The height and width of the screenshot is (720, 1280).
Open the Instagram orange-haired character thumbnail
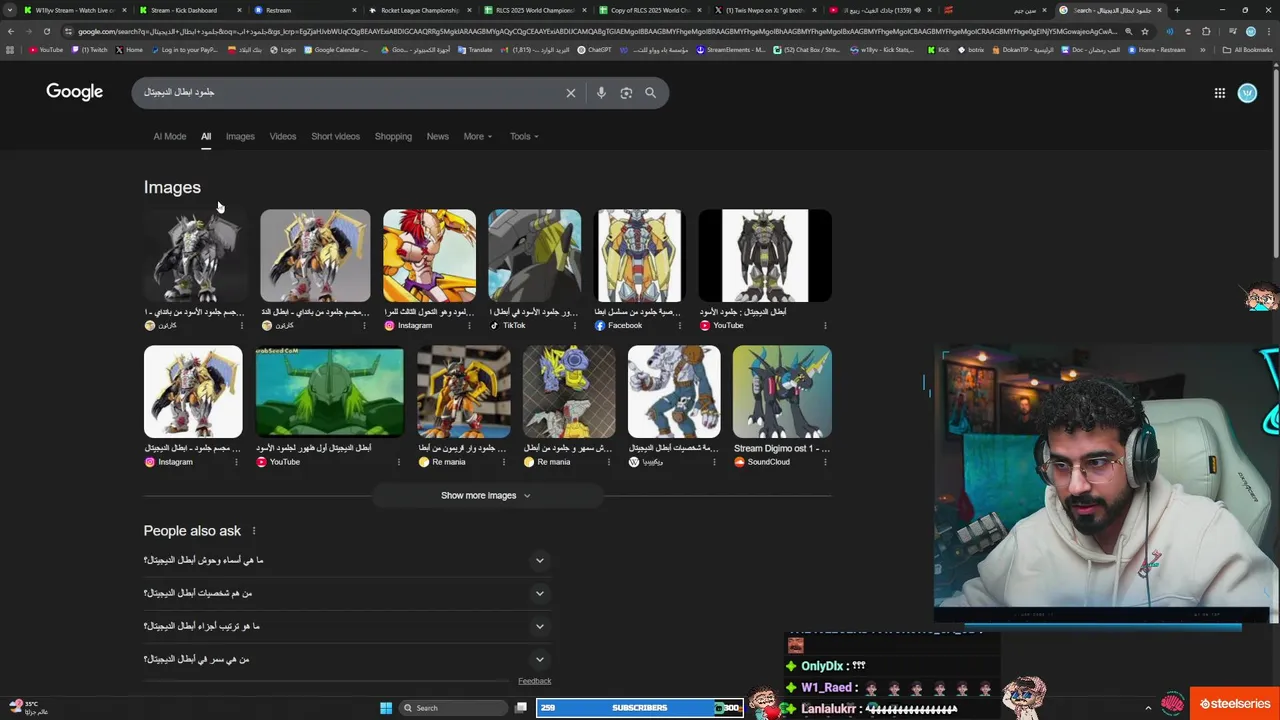[429, 255]
